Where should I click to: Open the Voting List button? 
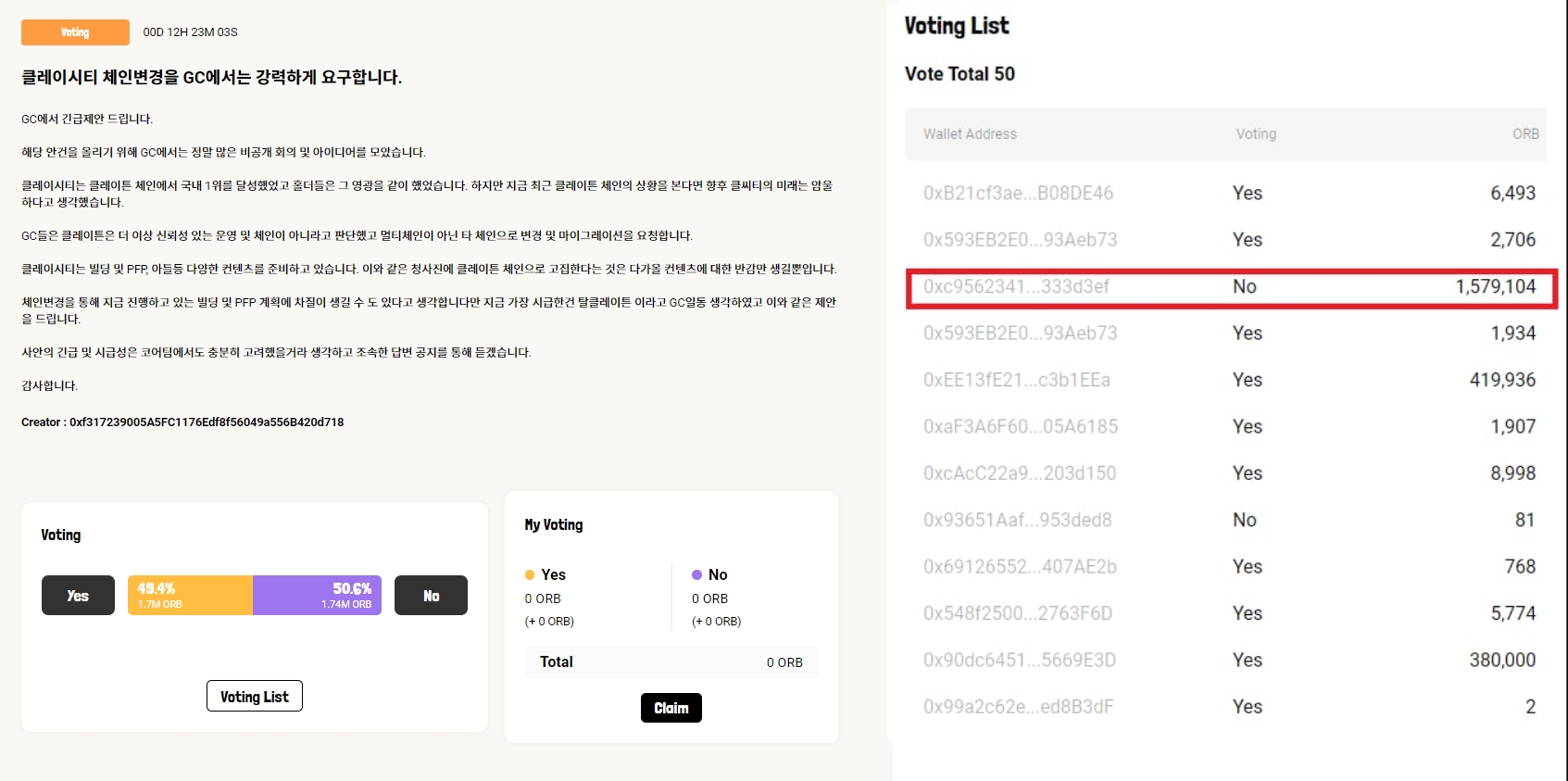[255, 697]
